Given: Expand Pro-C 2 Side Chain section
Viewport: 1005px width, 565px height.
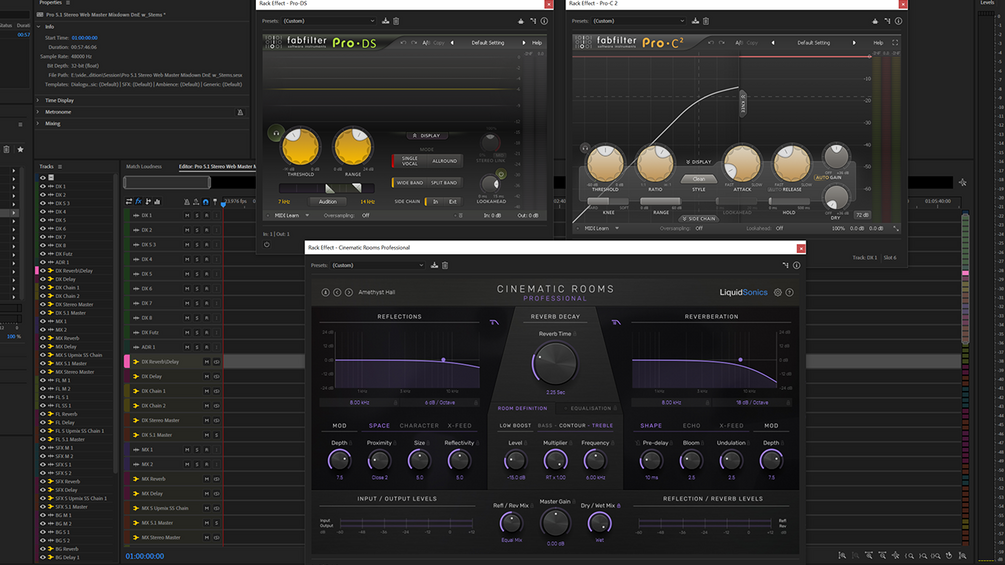Looking at the screenshot, I should click(699, 219).
